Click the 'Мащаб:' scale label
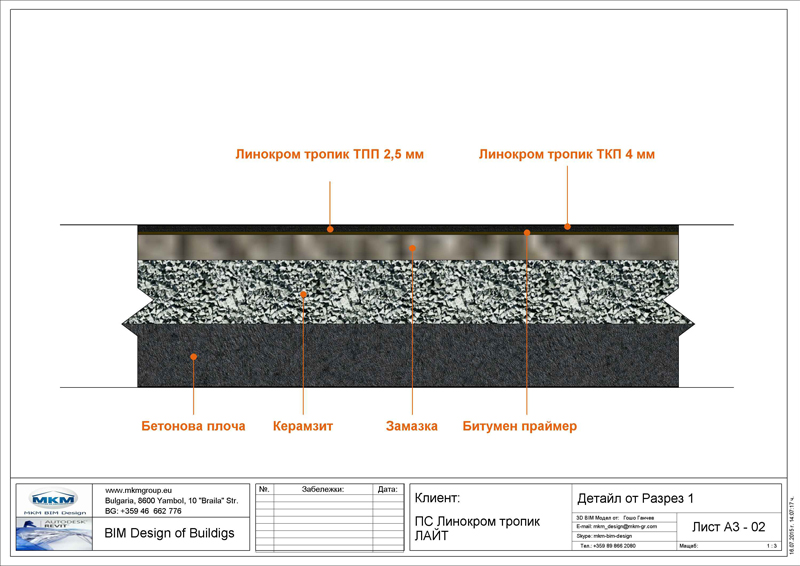Screen dimensions: 800x566 coord(688,546)
